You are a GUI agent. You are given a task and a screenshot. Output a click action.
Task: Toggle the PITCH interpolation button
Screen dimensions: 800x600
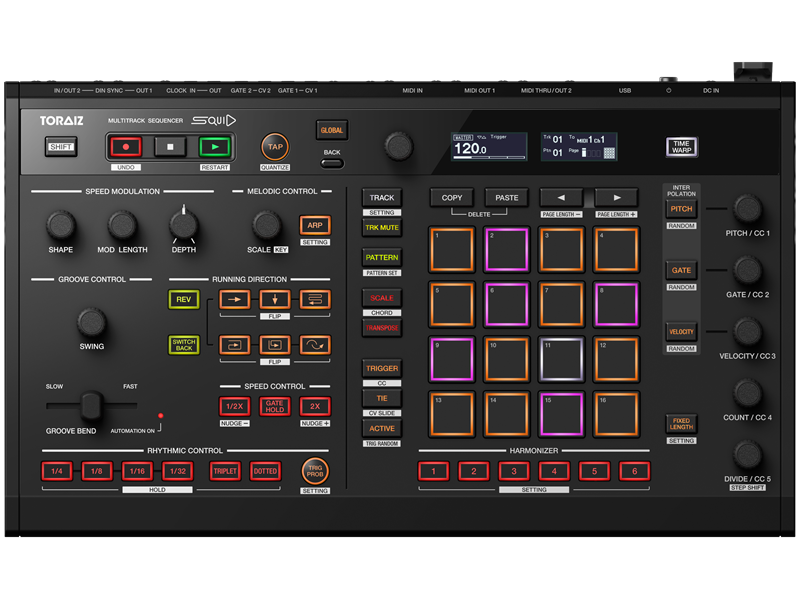(x=681, y=209)
